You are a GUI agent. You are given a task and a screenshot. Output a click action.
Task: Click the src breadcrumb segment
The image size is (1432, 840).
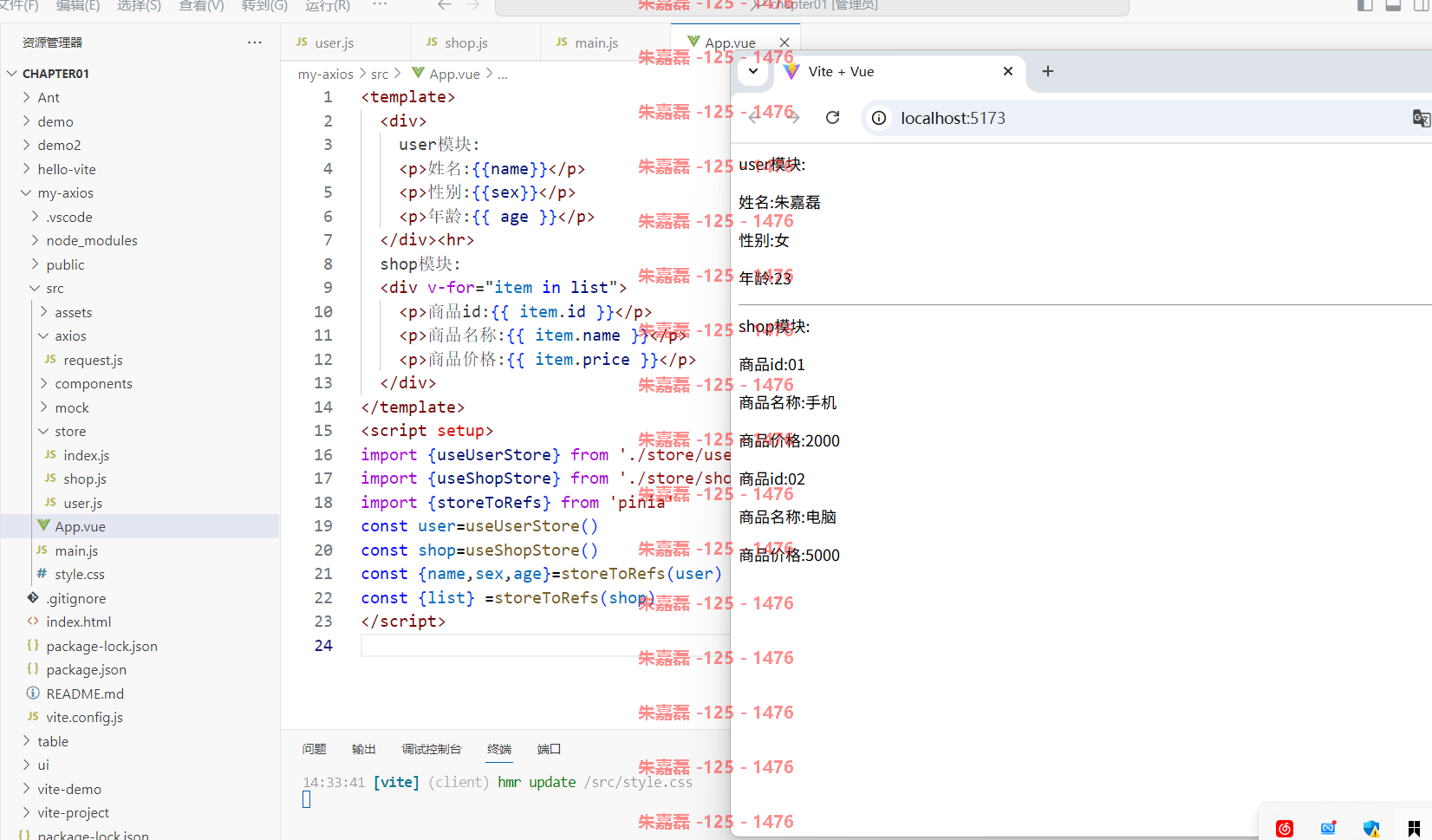click(x=380, y=75)
